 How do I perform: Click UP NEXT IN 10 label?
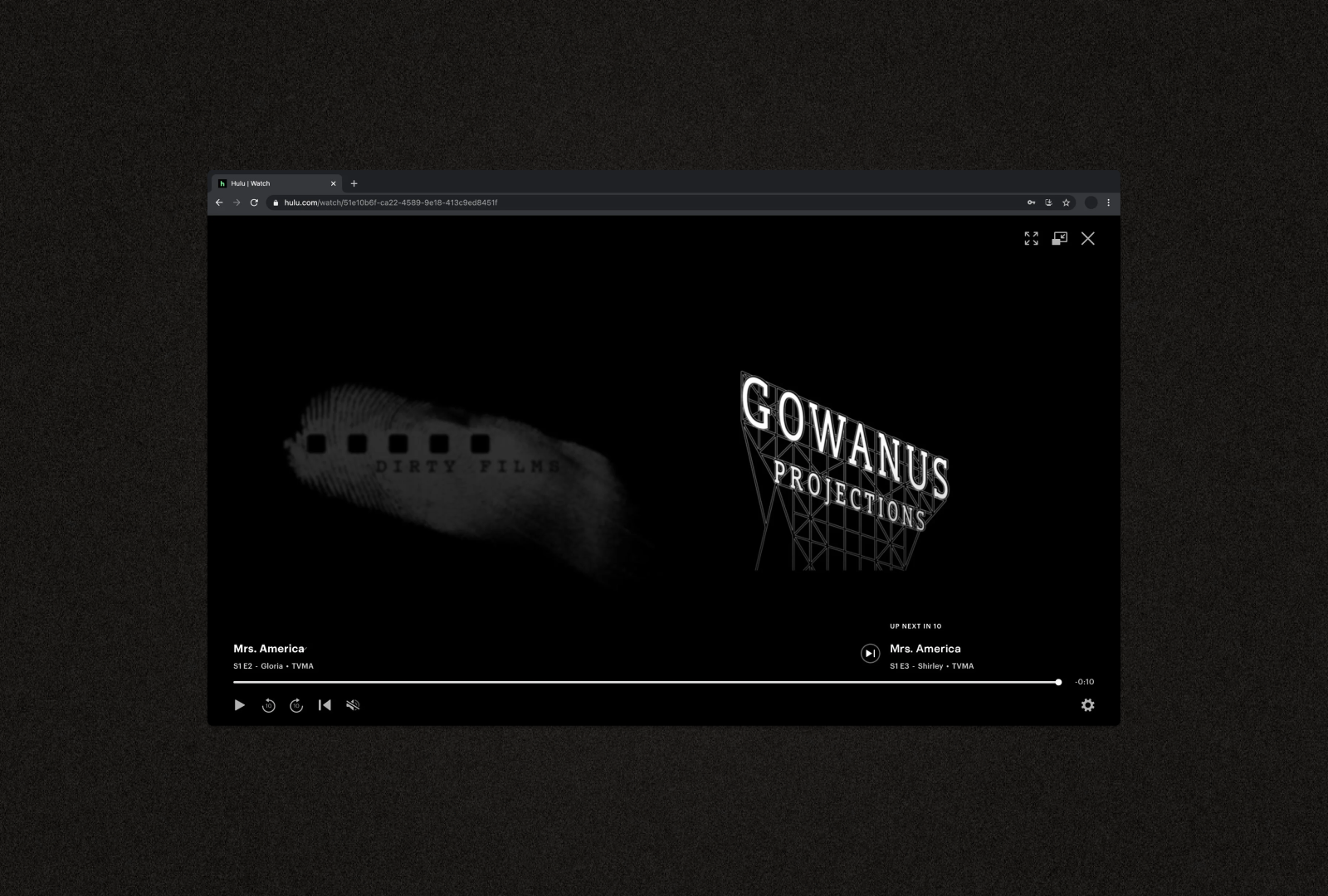[915, 626]
